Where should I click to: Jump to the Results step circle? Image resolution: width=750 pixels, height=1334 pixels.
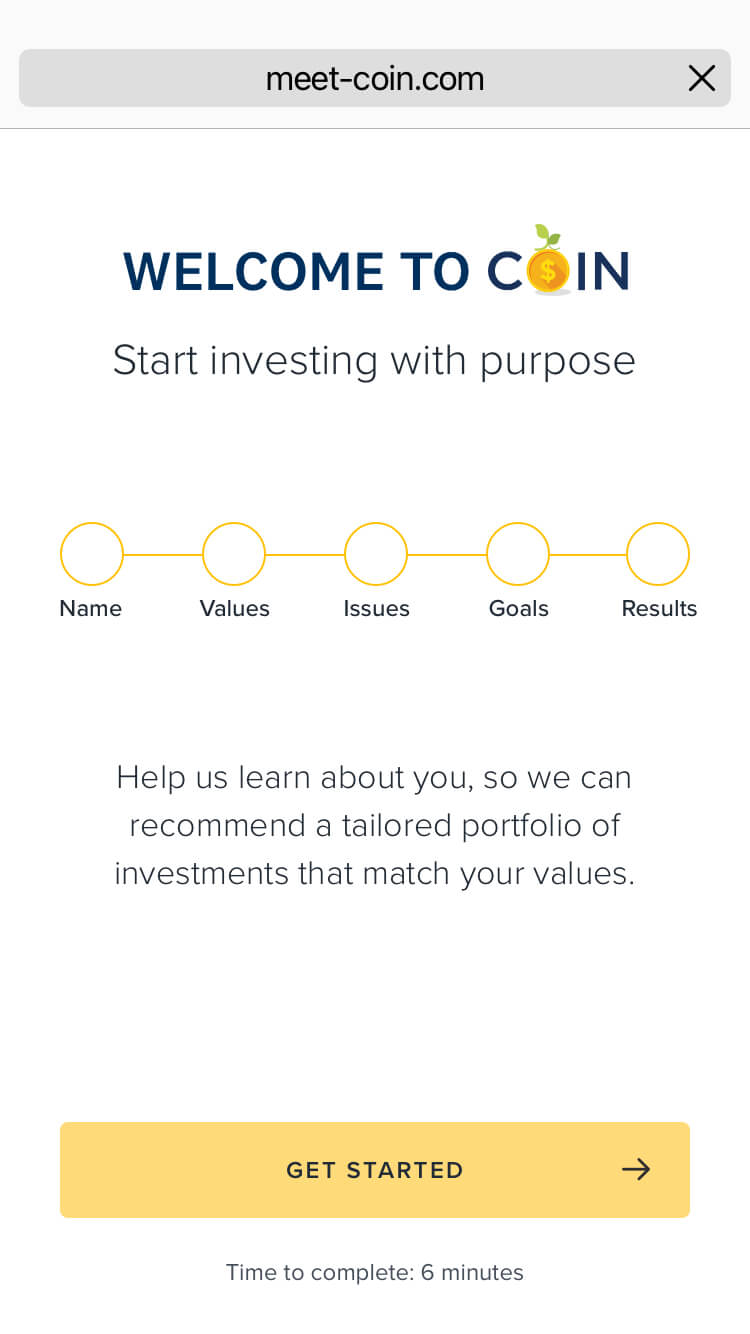pos(658,554)
